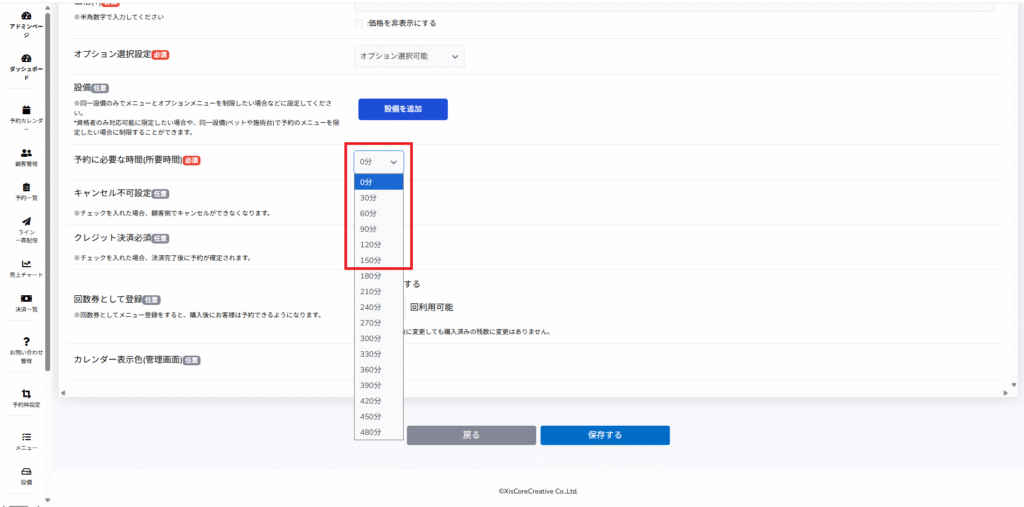Viewport: 1024px width, 507px height.
Task: Click the 戻る button
Action: tap(470, 435)
